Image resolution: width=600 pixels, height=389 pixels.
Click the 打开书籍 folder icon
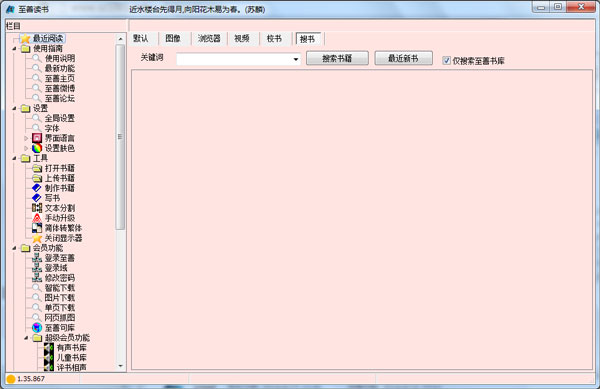click(x=37, y=168)
